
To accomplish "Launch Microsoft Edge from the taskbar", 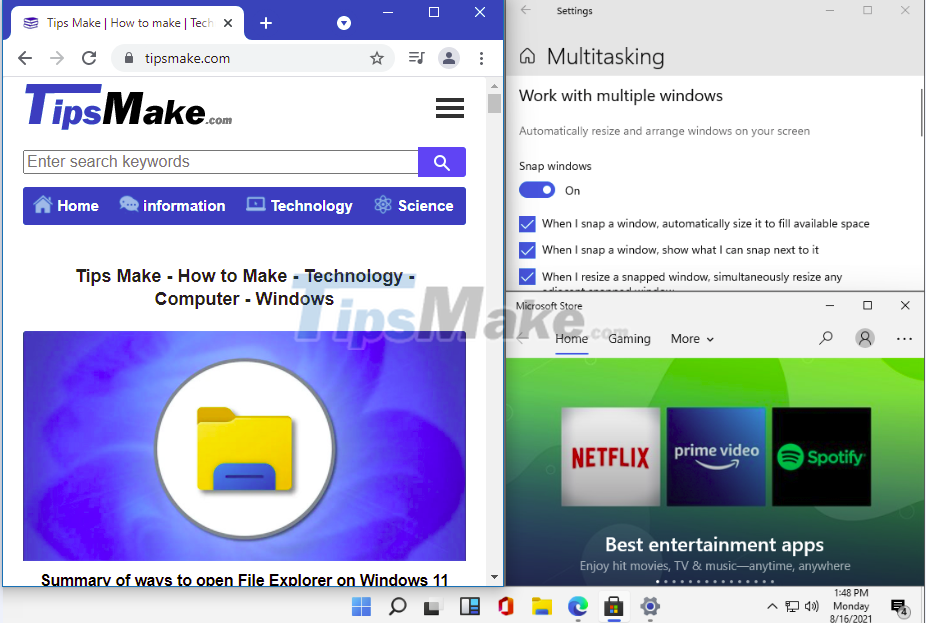I will (x=577, y=606).
